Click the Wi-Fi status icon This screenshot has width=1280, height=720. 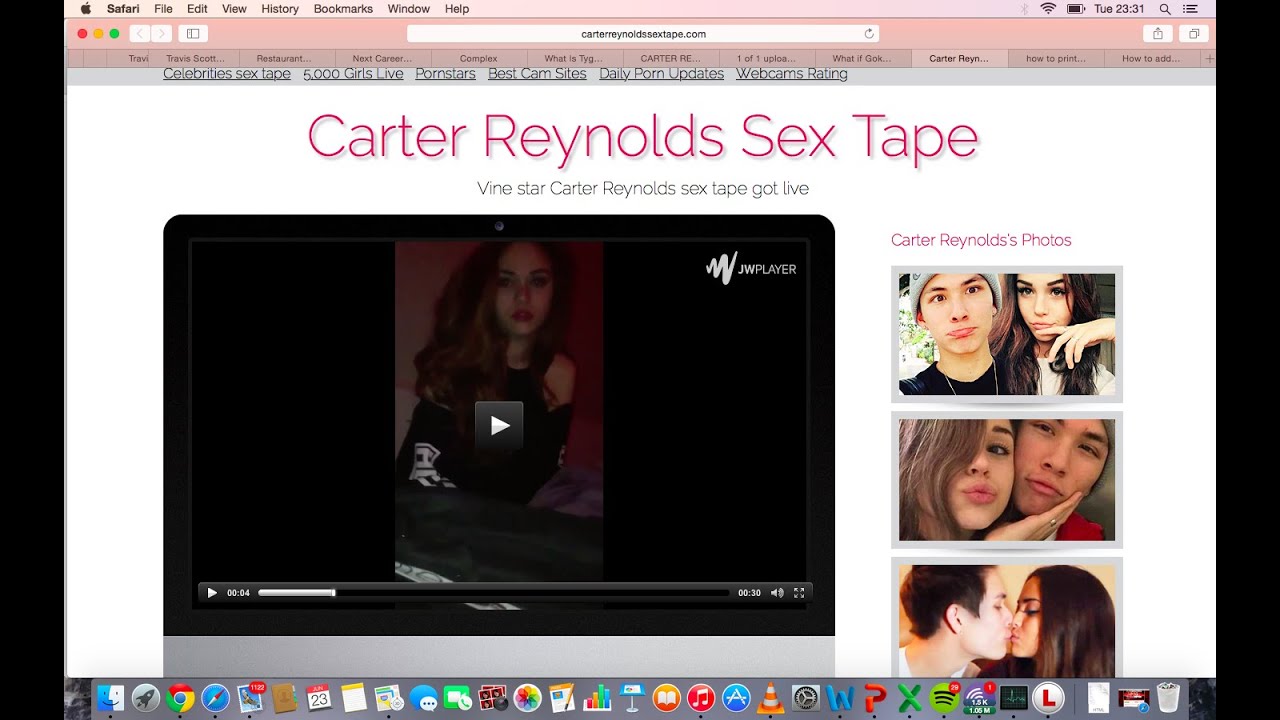[x=1048, y=8]
